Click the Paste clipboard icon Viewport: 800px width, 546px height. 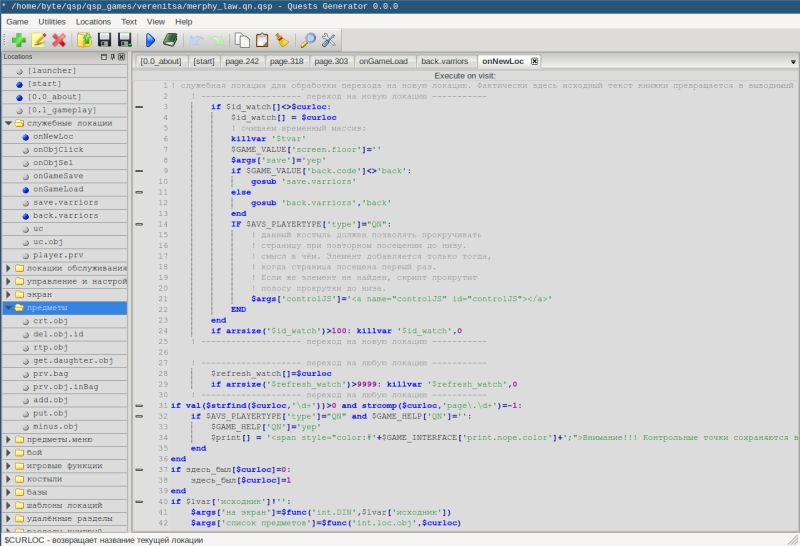[262, 40]
